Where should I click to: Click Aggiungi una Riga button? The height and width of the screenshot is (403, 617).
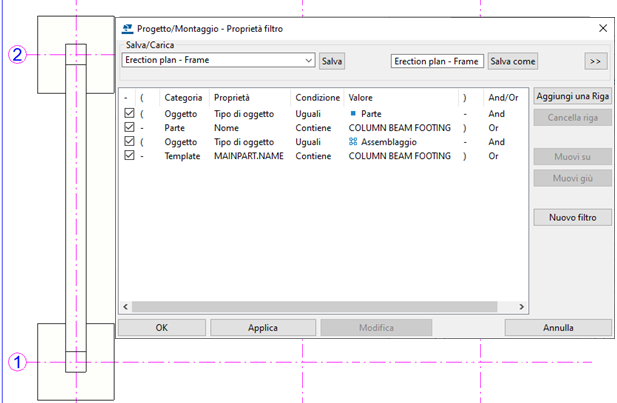pyautogui.click(x=573, y=96)
